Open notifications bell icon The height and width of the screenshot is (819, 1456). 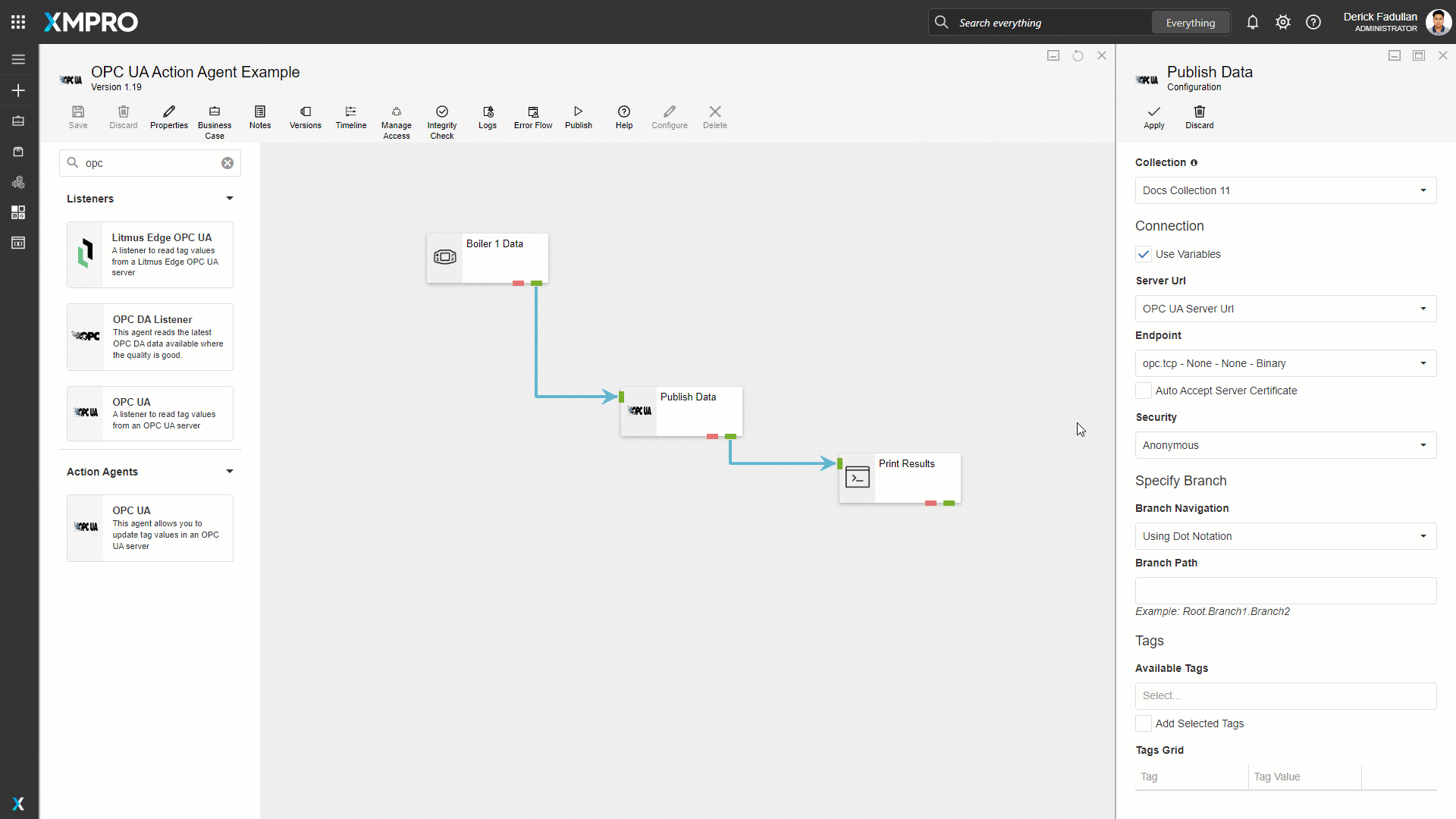click(x=1253, y=23)
